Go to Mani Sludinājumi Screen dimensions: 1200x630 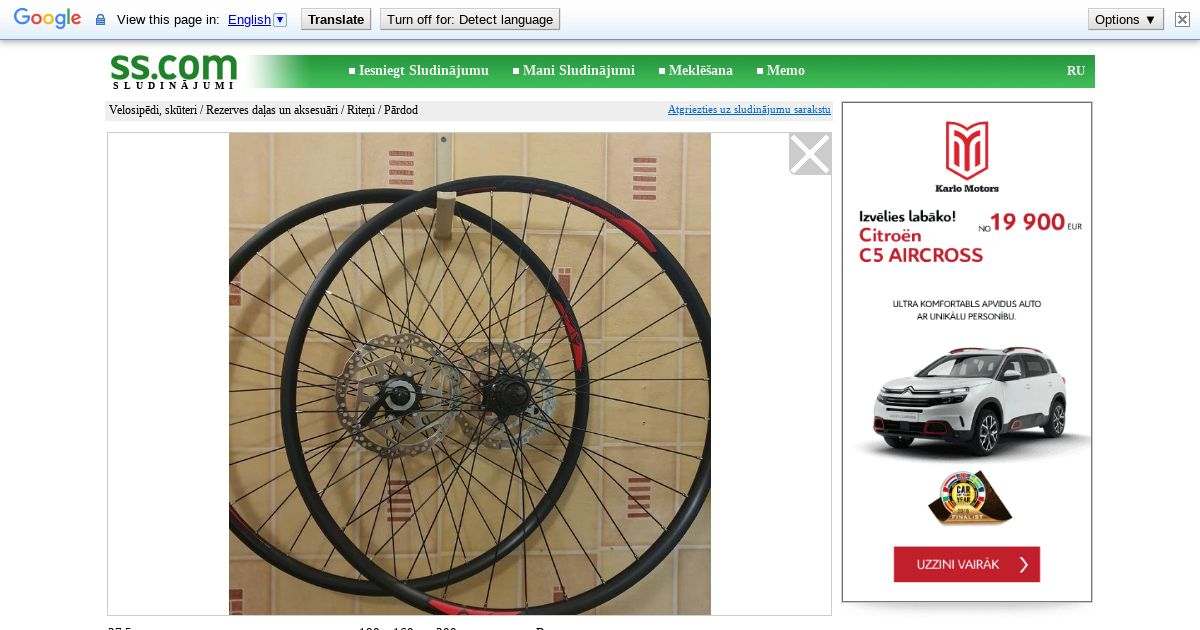[x=574, y=71]
